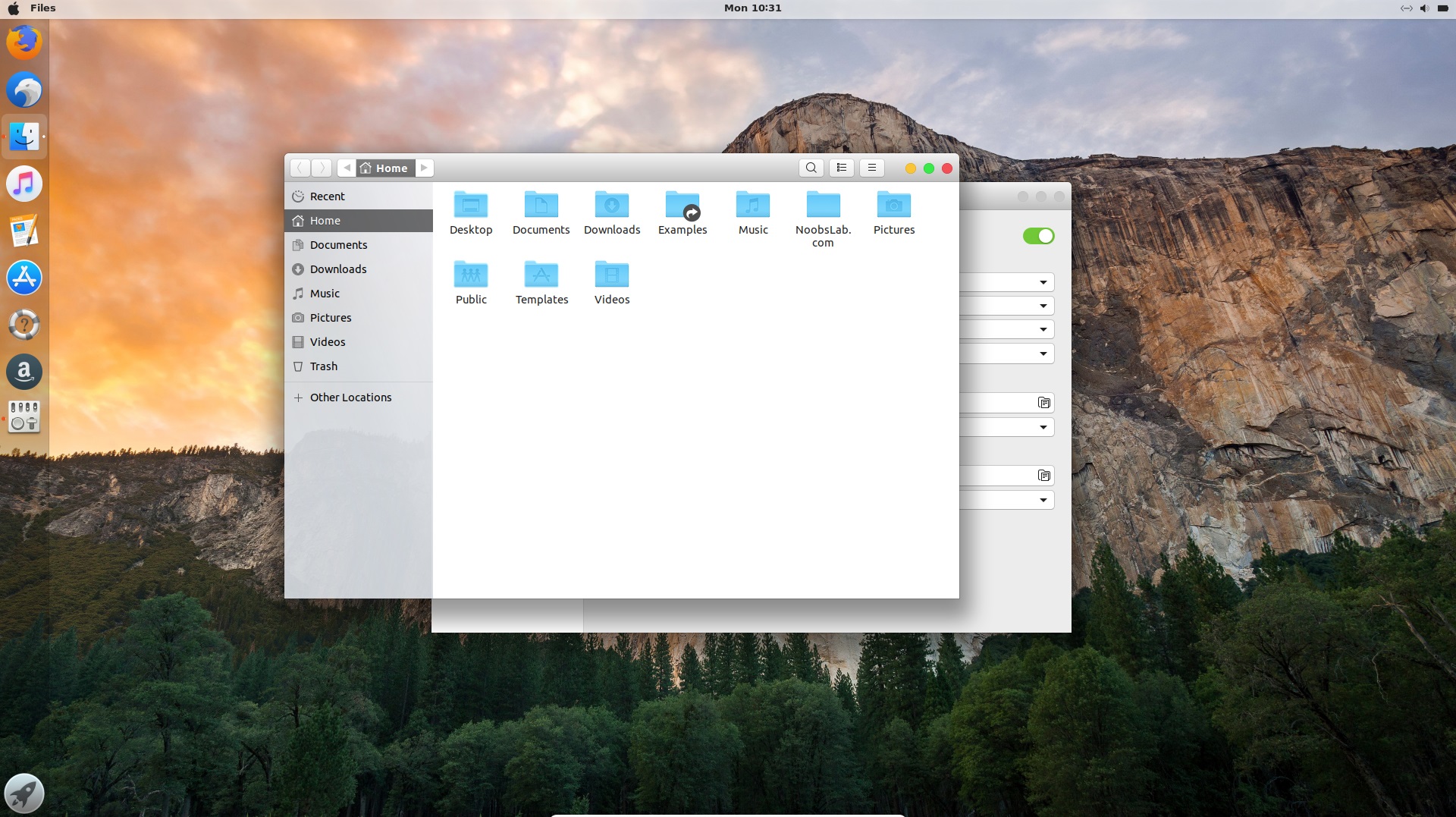Toggle the green switch off
This screenshot has width=1456, height=817.
coord(1038,236)
